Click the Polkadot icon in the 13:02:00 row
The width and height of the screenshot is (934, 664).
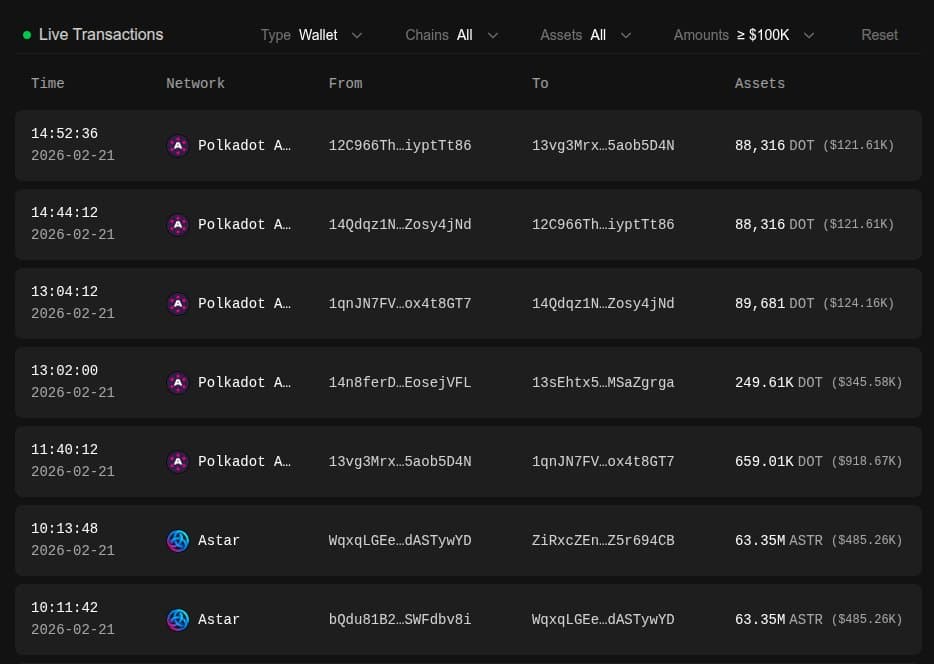[177, 383]
